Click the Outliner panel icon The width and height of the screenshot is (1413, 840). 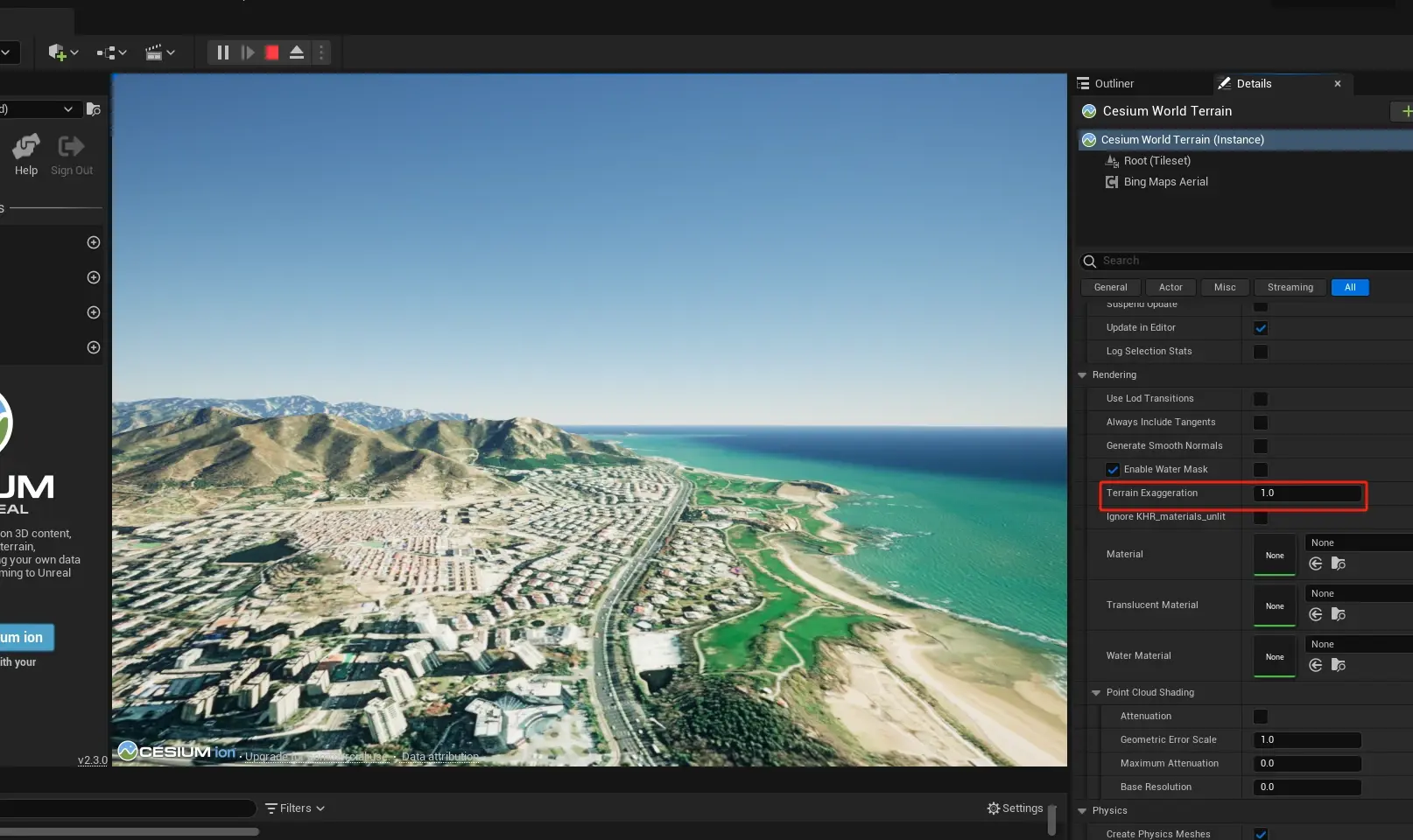[x=1083, y=83]
